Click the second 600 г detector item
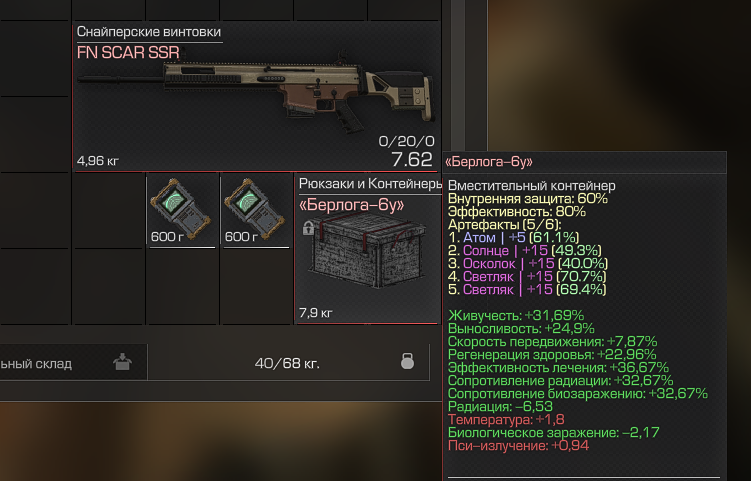 click(x=254, y=209)
